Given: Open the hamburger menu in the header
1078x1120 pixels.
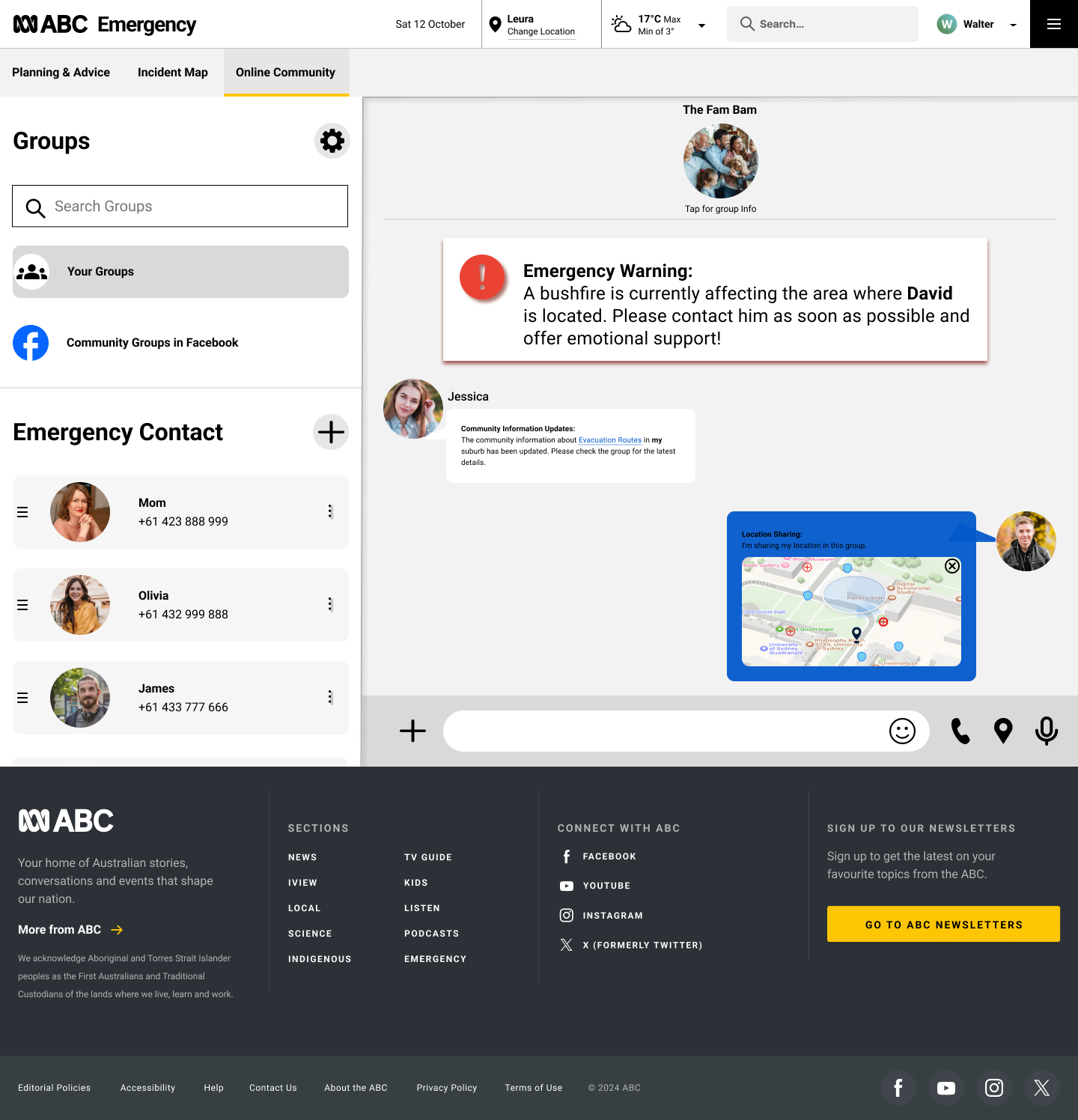Looking at the screenshot, I should pos(1054,24).
